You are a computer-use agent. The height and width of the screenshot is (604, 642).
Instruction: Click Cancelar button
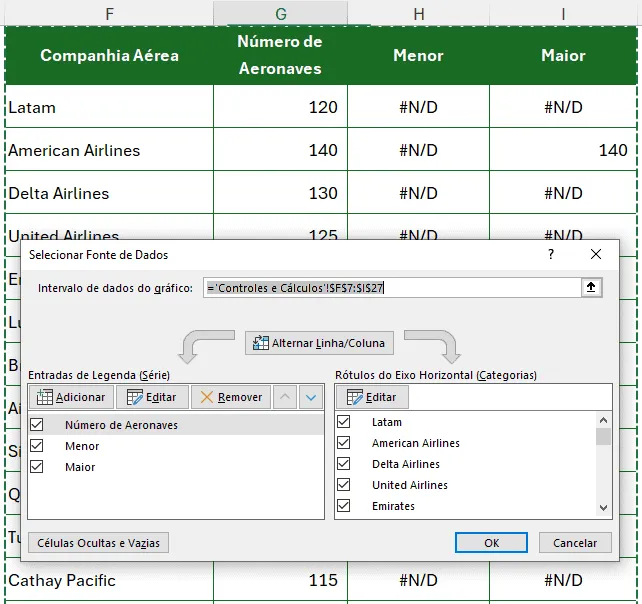coord(575,543)
